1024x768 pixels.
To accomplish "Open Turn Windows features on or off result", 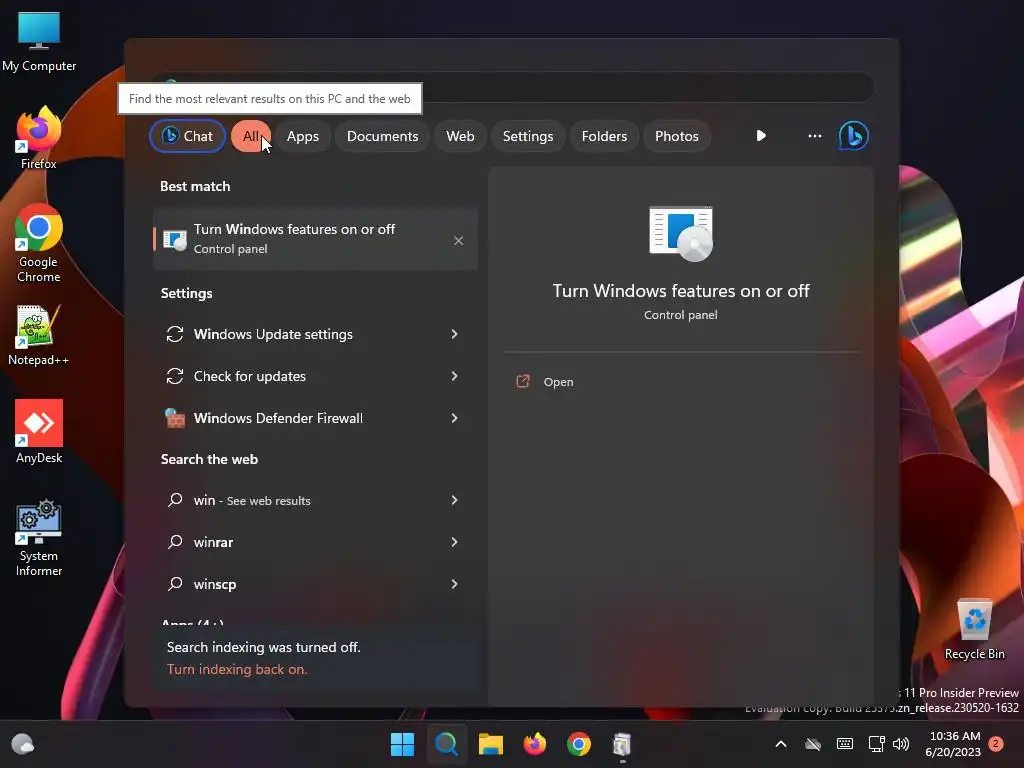I will [315, 238].
